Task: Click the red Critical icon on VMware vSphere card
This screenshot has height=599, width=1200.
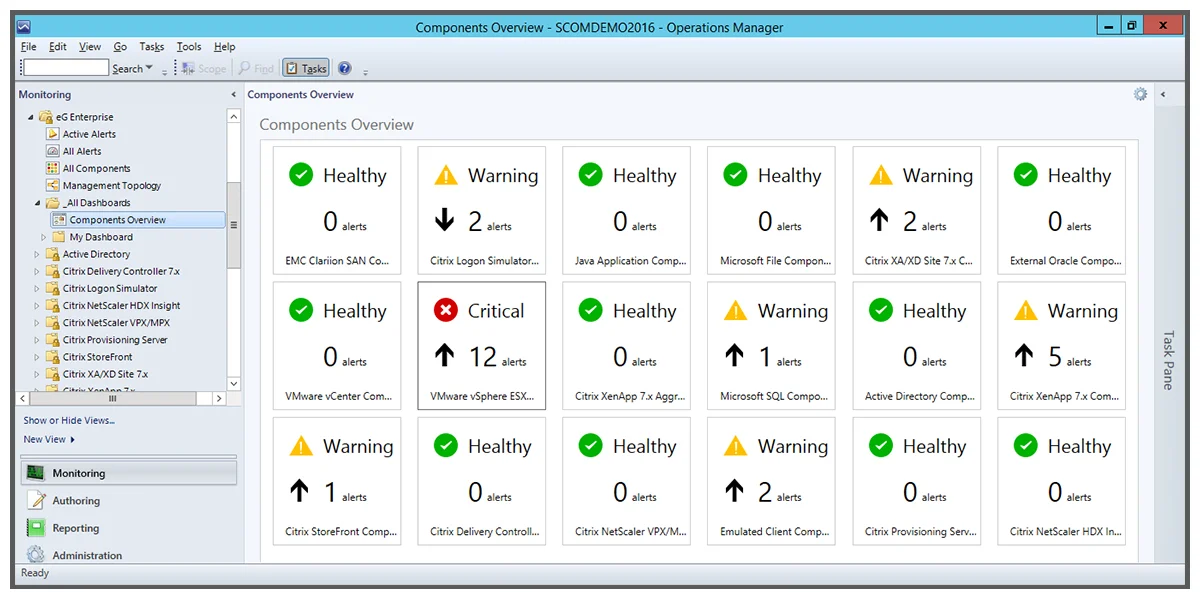Action: coord(446,311)
